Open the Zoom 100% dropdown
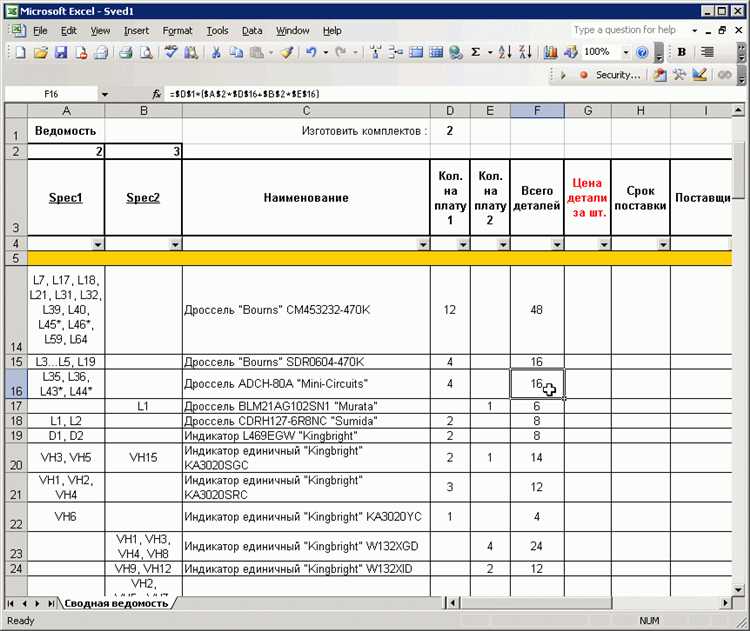 tap(626, 52)
